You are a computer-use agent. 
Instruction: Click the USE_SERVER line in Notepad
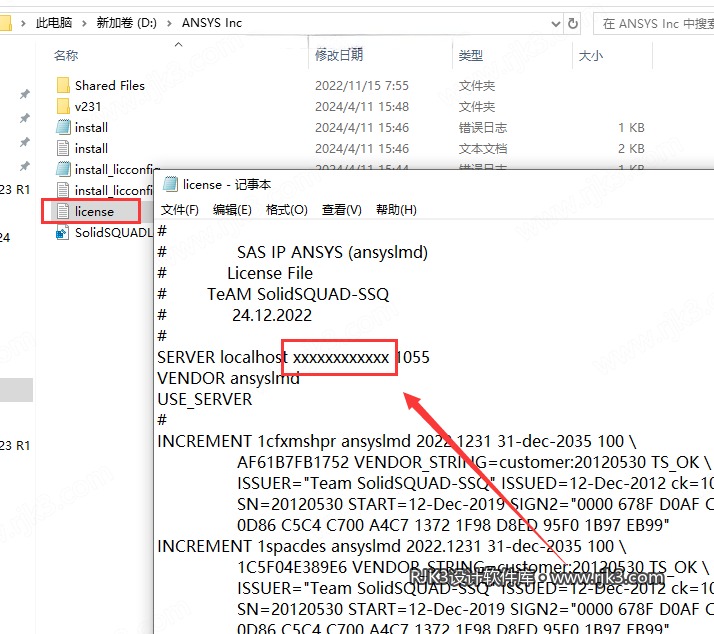pyautogui.click(x=204, y=399)
